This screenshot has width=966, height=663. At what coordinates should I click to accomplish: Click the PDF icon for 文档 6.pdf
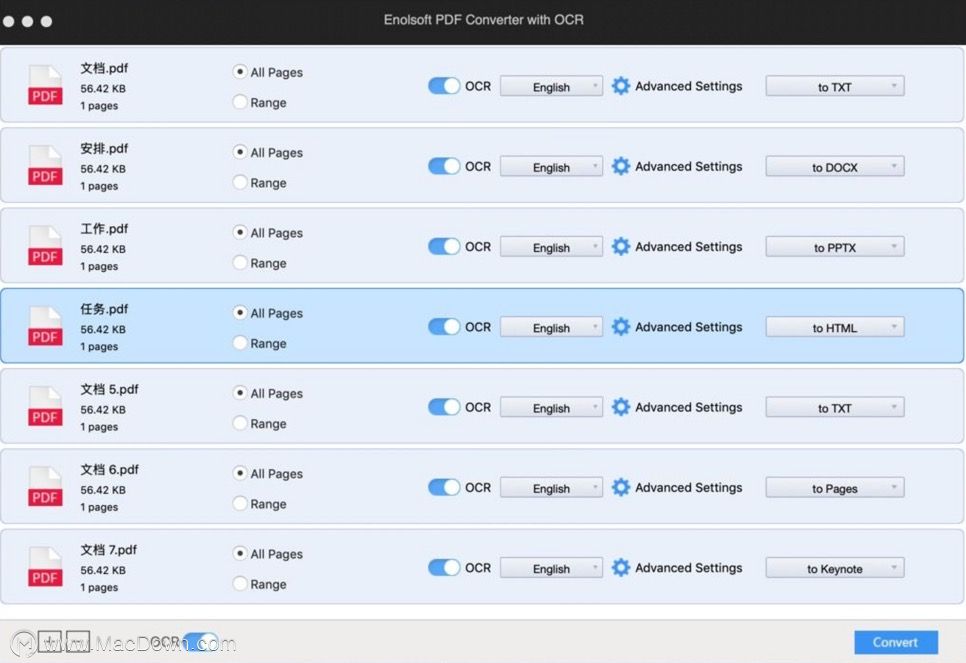click(45, 486)
